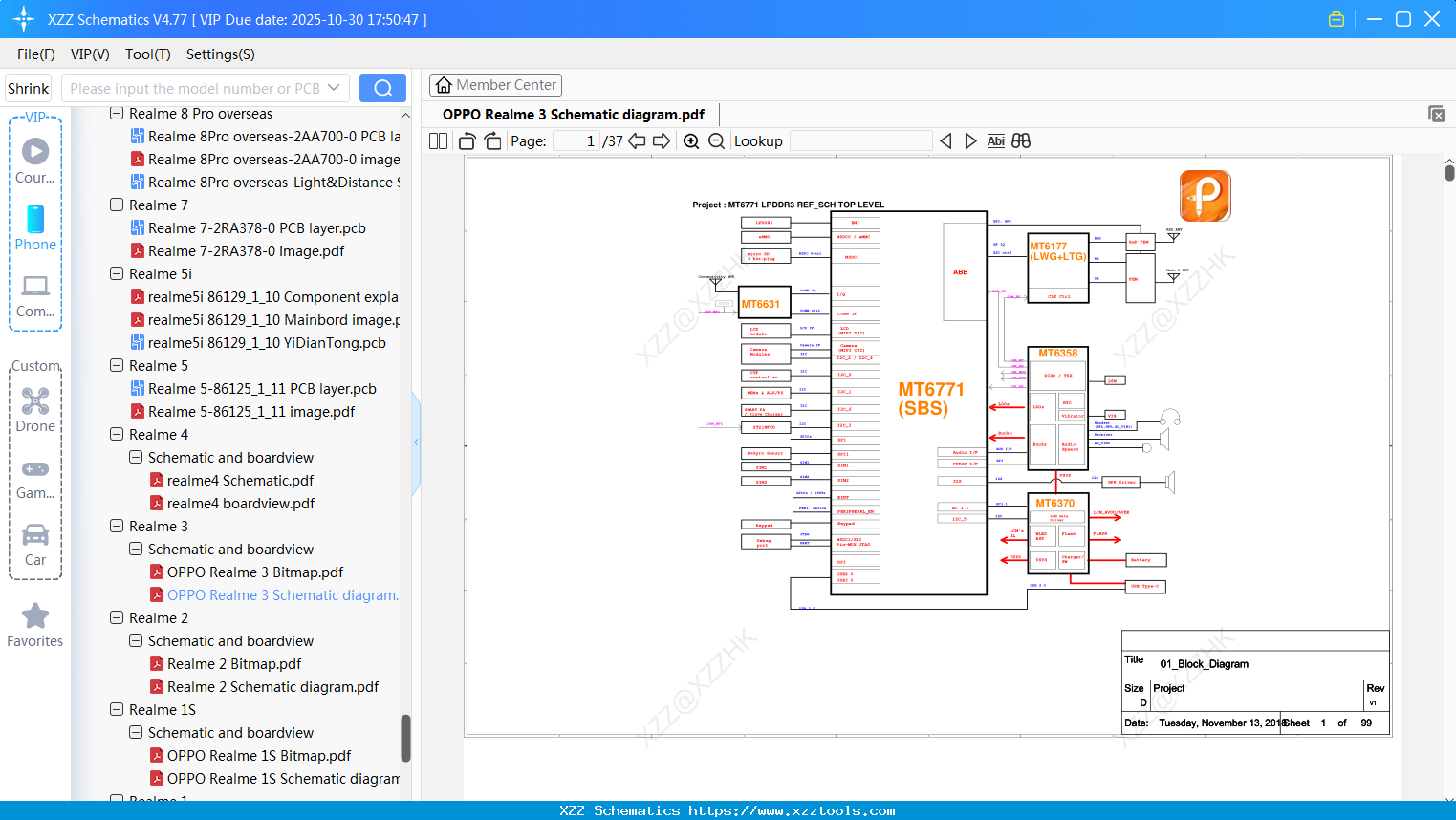
Task: Open the Member Center
Action: click(x=495, y=85)
